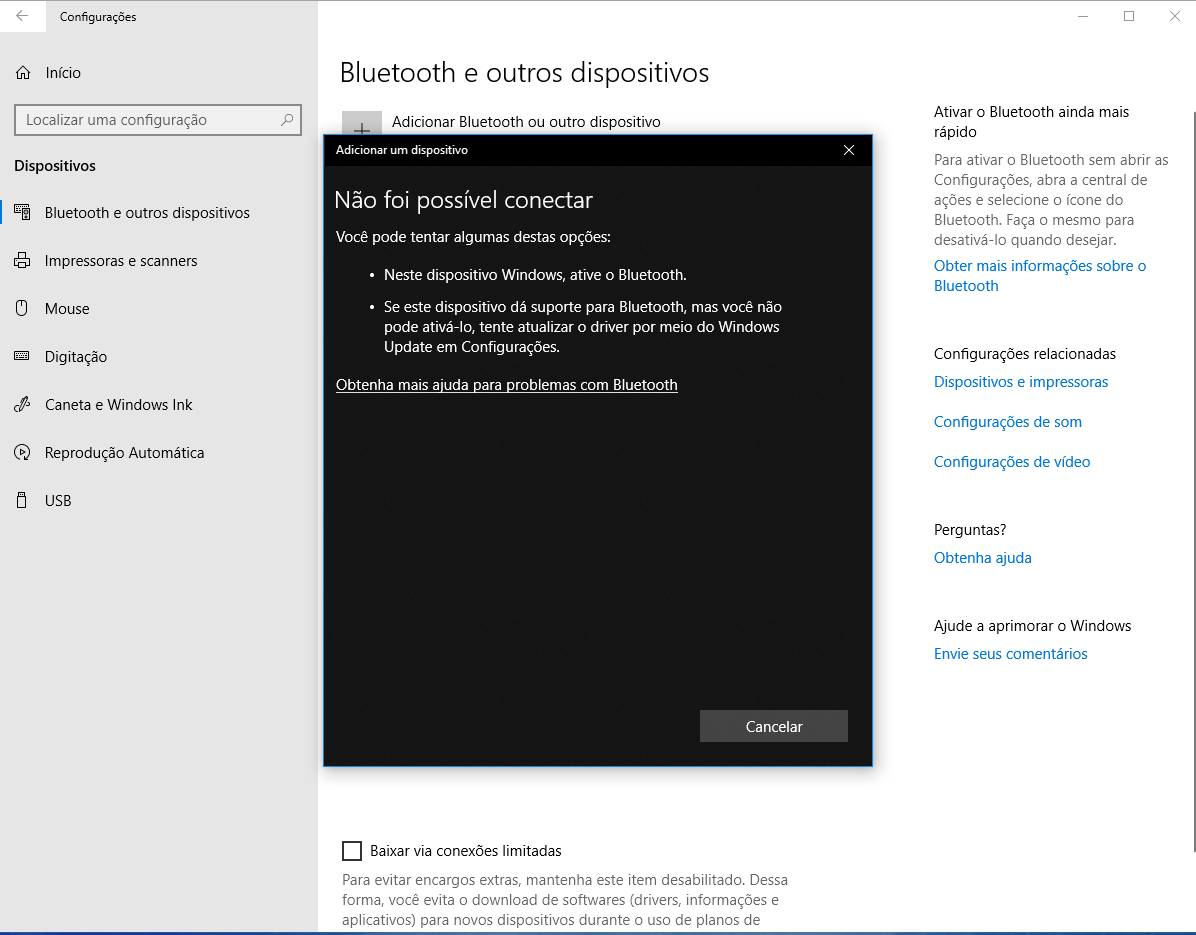This screenshot has height=935, width=1196.
Task: Open Caneta e Windows Ink section
Action: (118, 404)
